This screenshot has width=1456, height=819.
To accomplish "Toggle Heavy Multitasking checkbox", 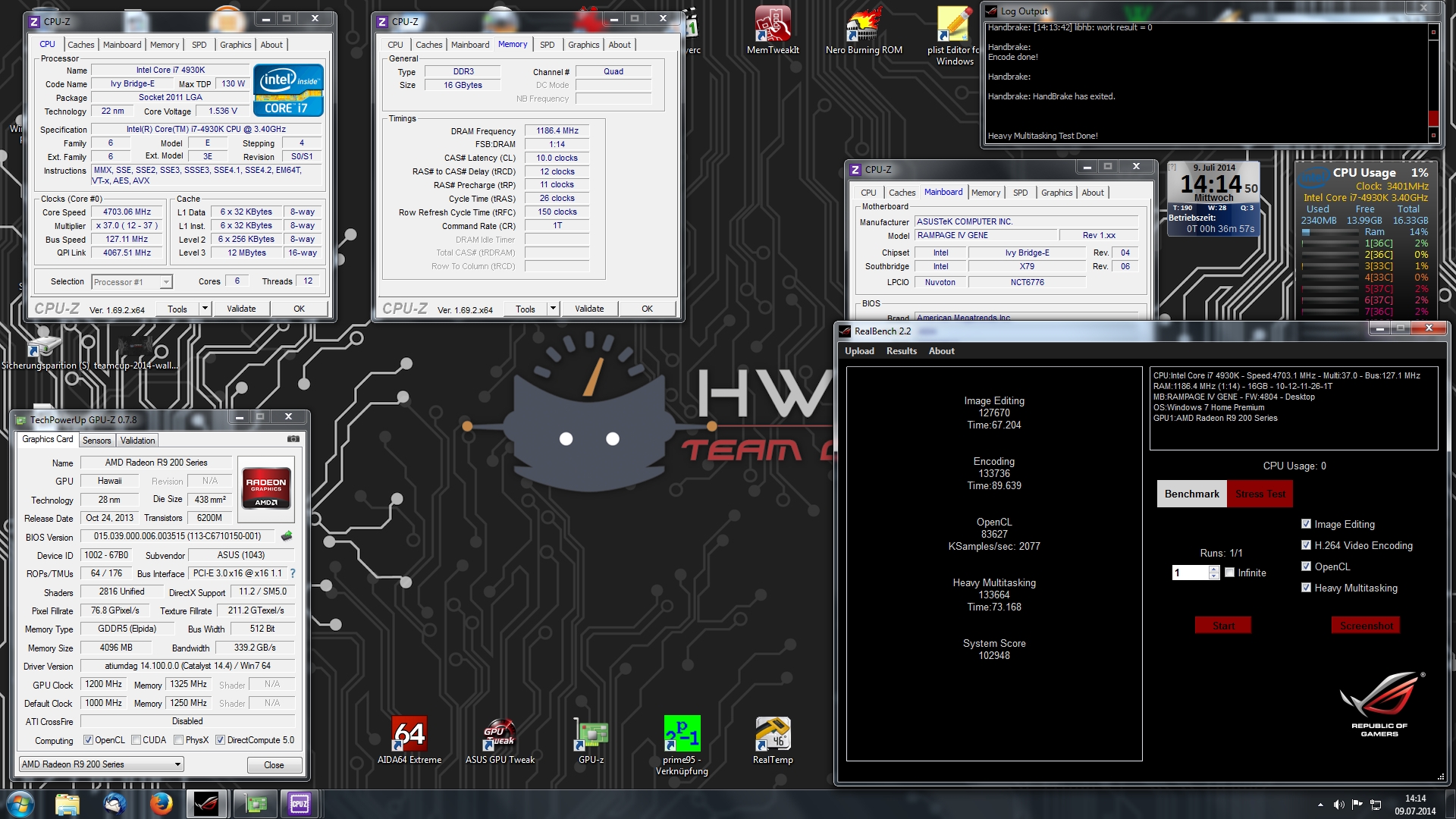I will click(1306, 588).
